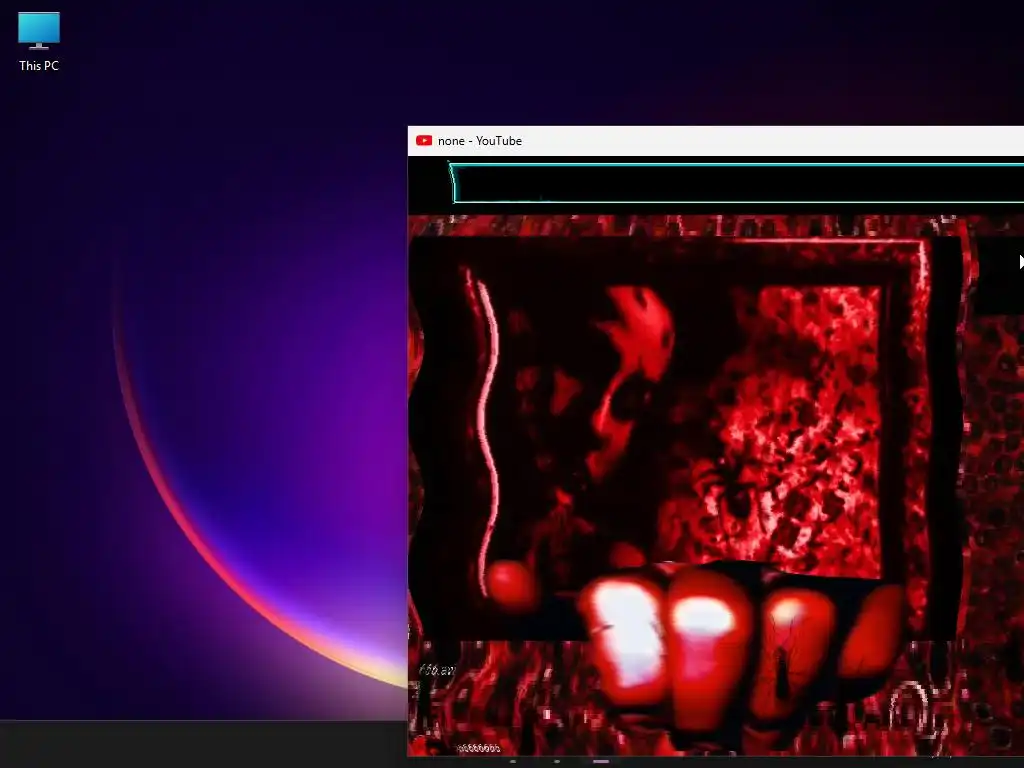Select the This PC desktop icon
1024x768 pixels.
click(39, 42)
